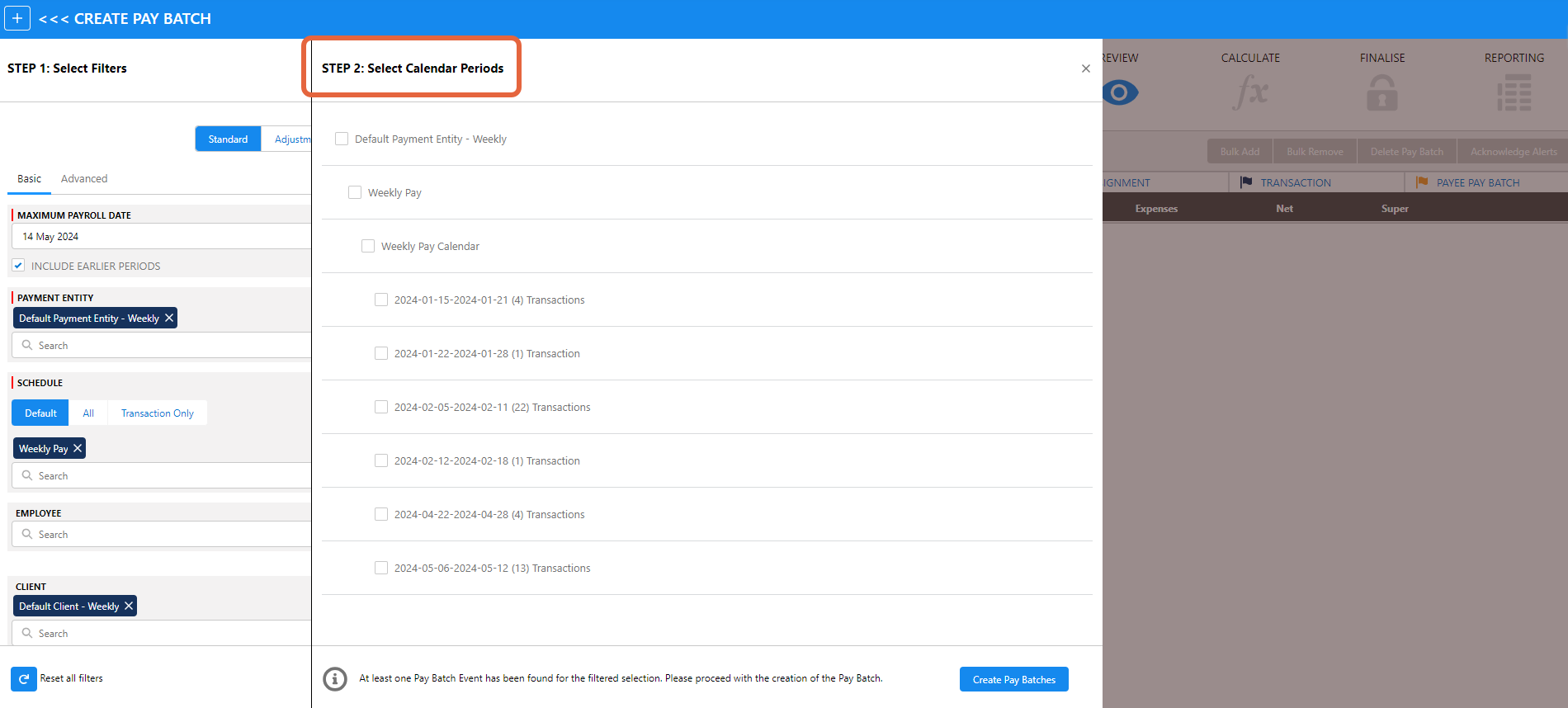Open the Maximum Payroll Date field
This screenshot has height=708, width=1568.
(161, 236)
